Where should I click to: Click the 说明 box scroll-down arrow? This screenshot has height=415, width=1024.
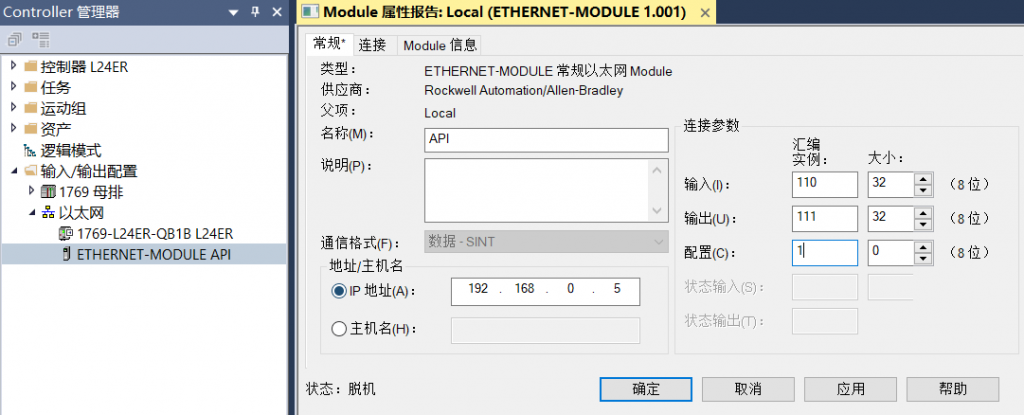[658, 210]
